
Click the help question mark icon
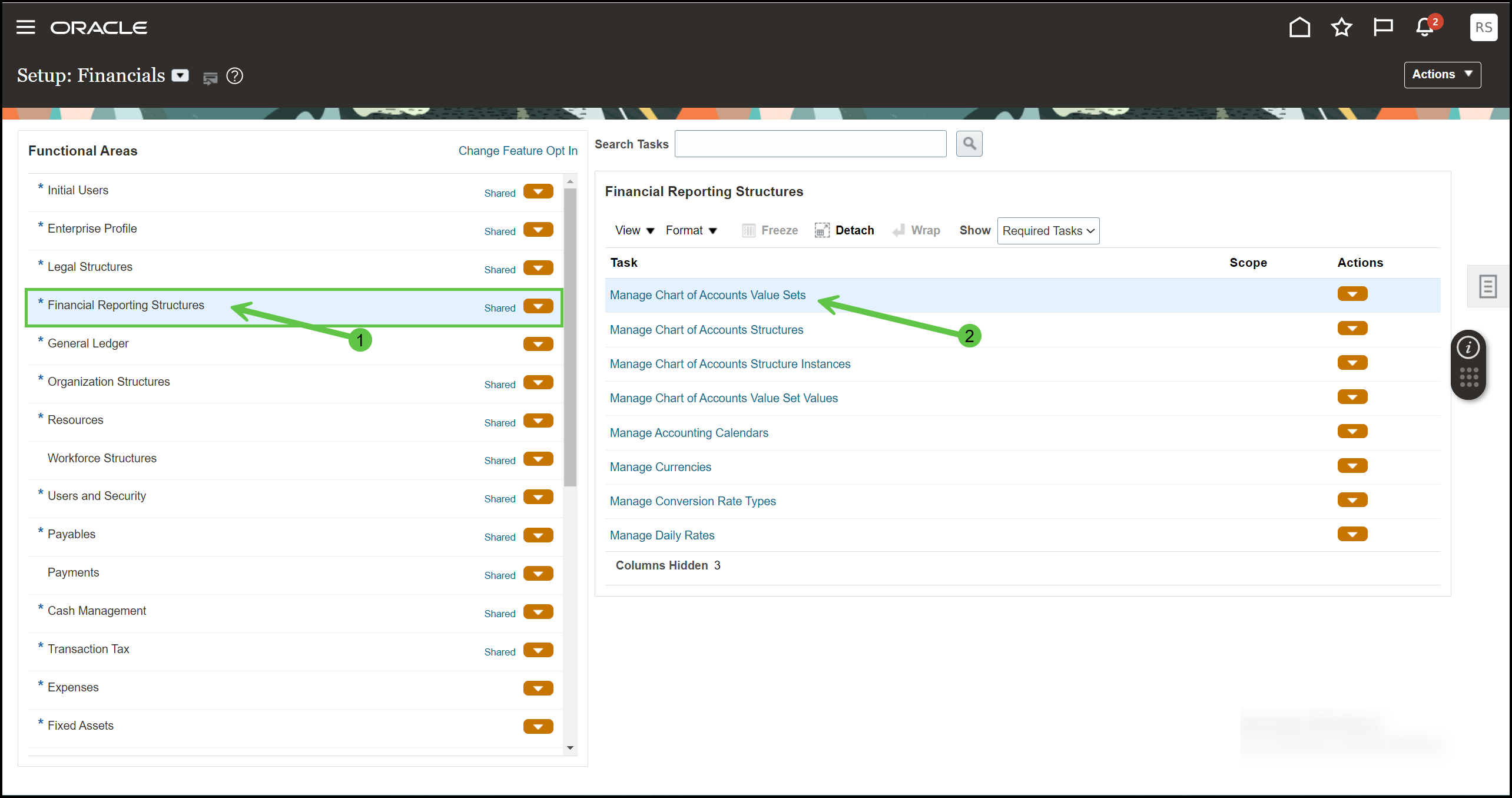(x=234, y=76)
